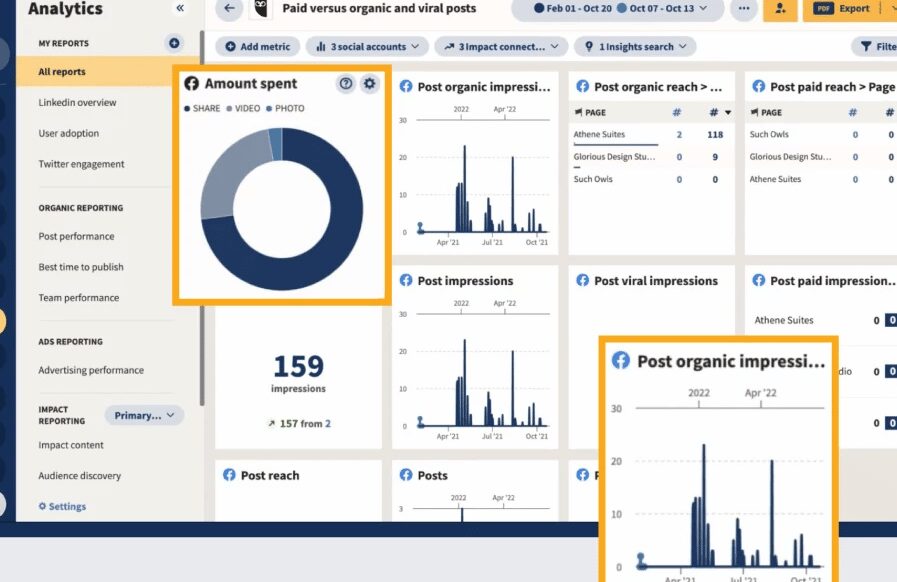Click the Settings gear icon in sidebar
Viewport: 897px width, 582px height.
42,506
